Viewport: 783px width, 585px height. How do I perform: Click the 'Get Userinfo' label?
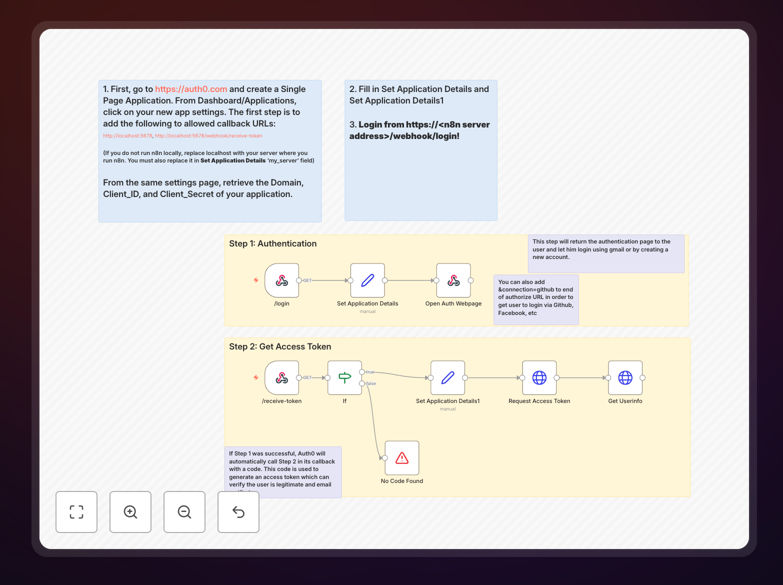point(625,401)
